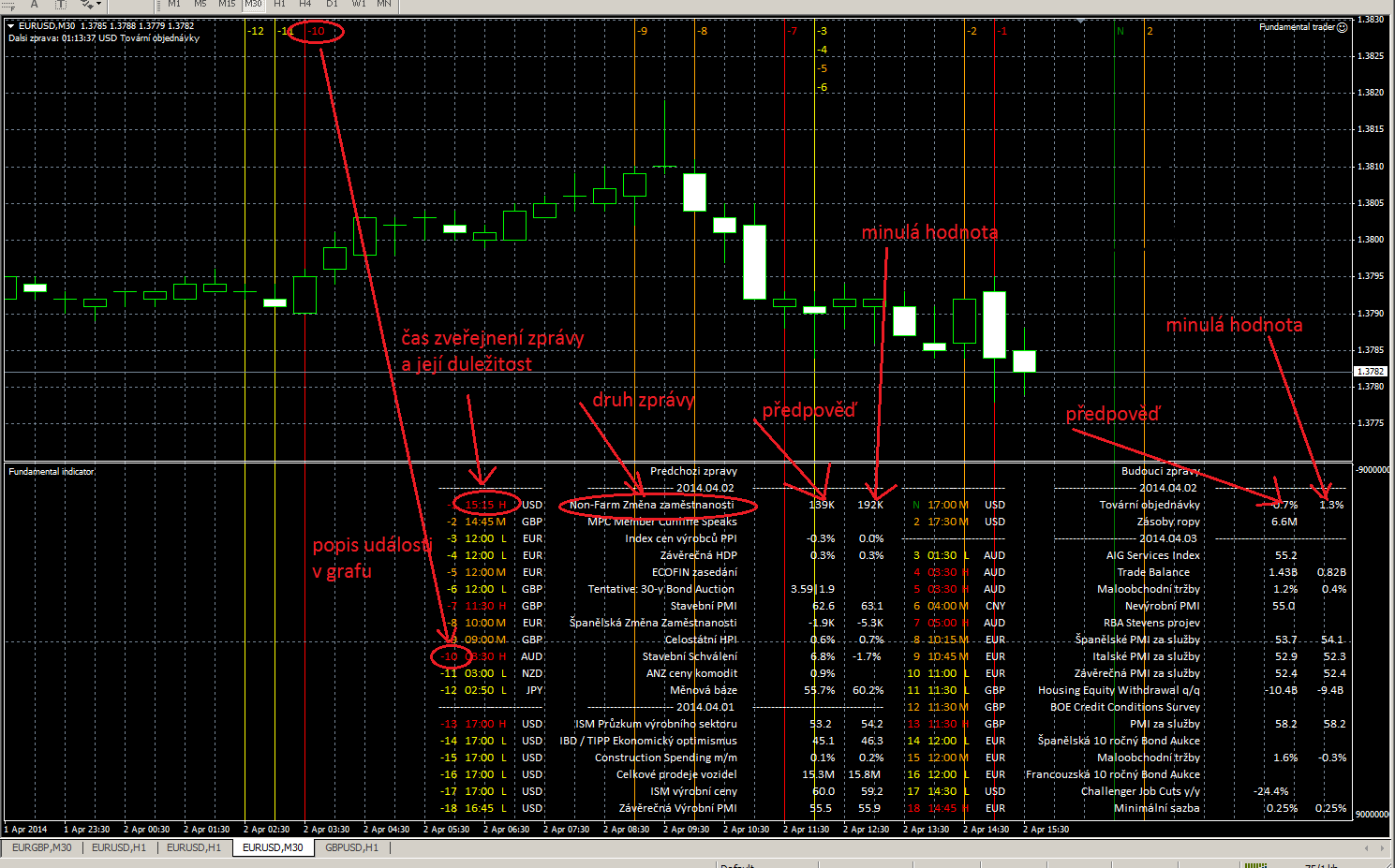Switch chart to W1 timeframe
1395x868 pixels.
[359, 5]
